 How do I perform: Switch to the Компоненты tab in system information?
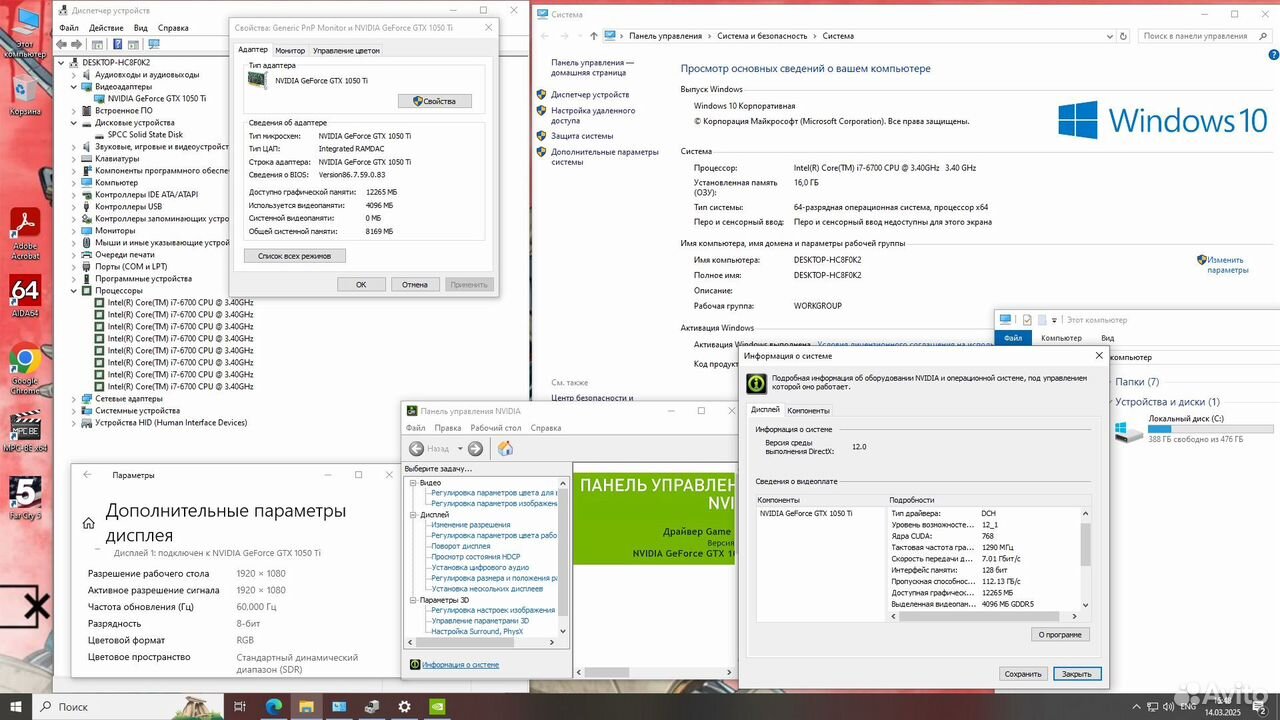808,410
